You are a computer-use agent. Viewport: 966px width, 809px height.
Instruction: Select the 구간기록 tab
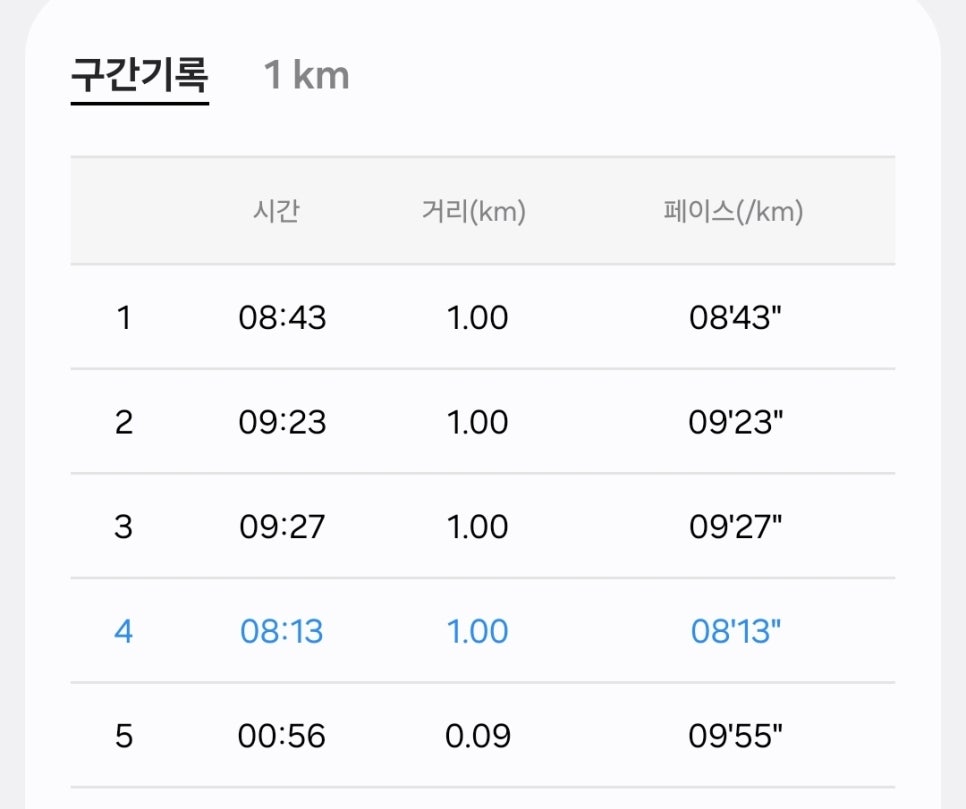tap(140, 75)
